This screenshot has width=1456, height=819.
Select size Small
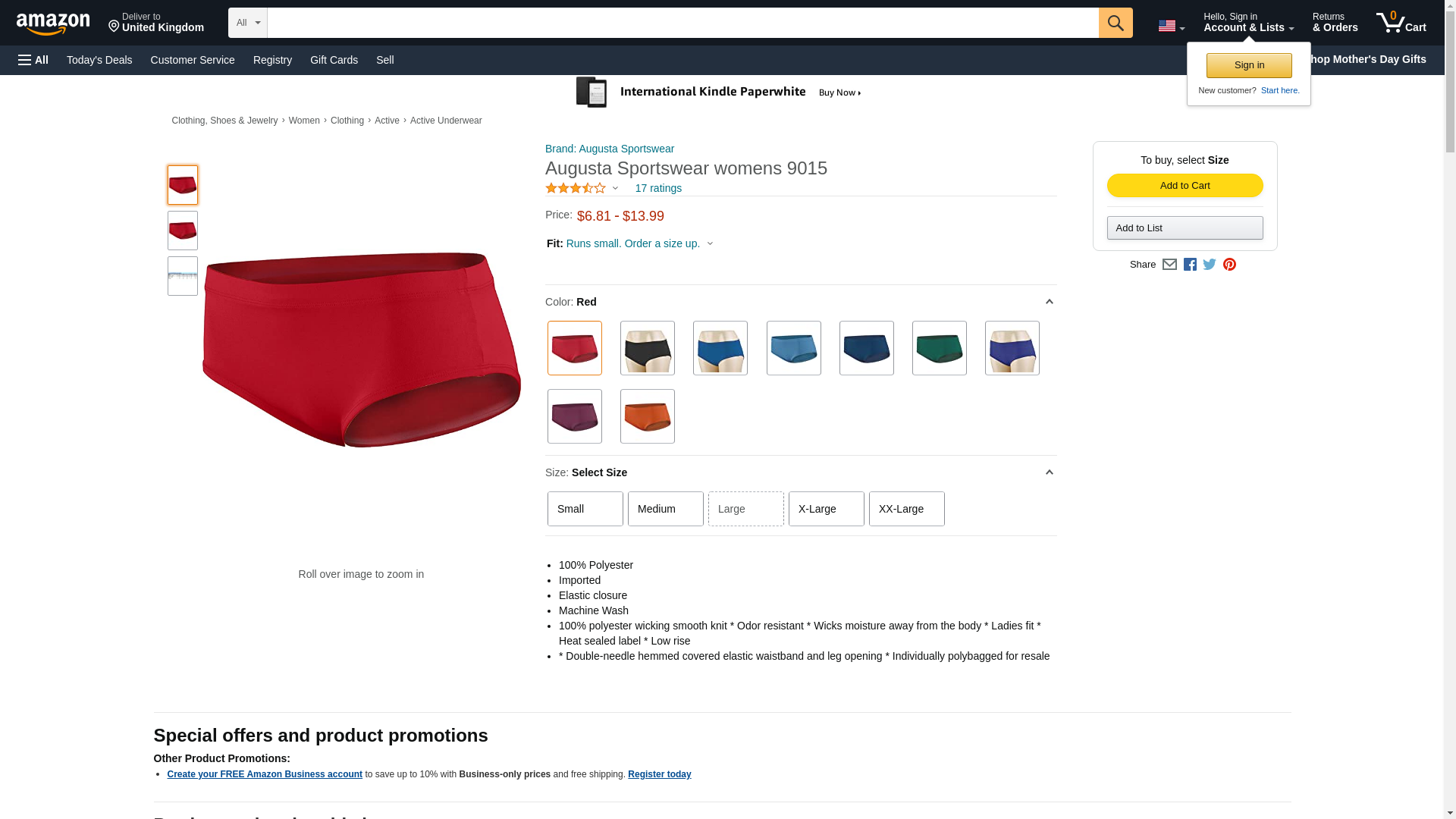(x=585, y=509)
